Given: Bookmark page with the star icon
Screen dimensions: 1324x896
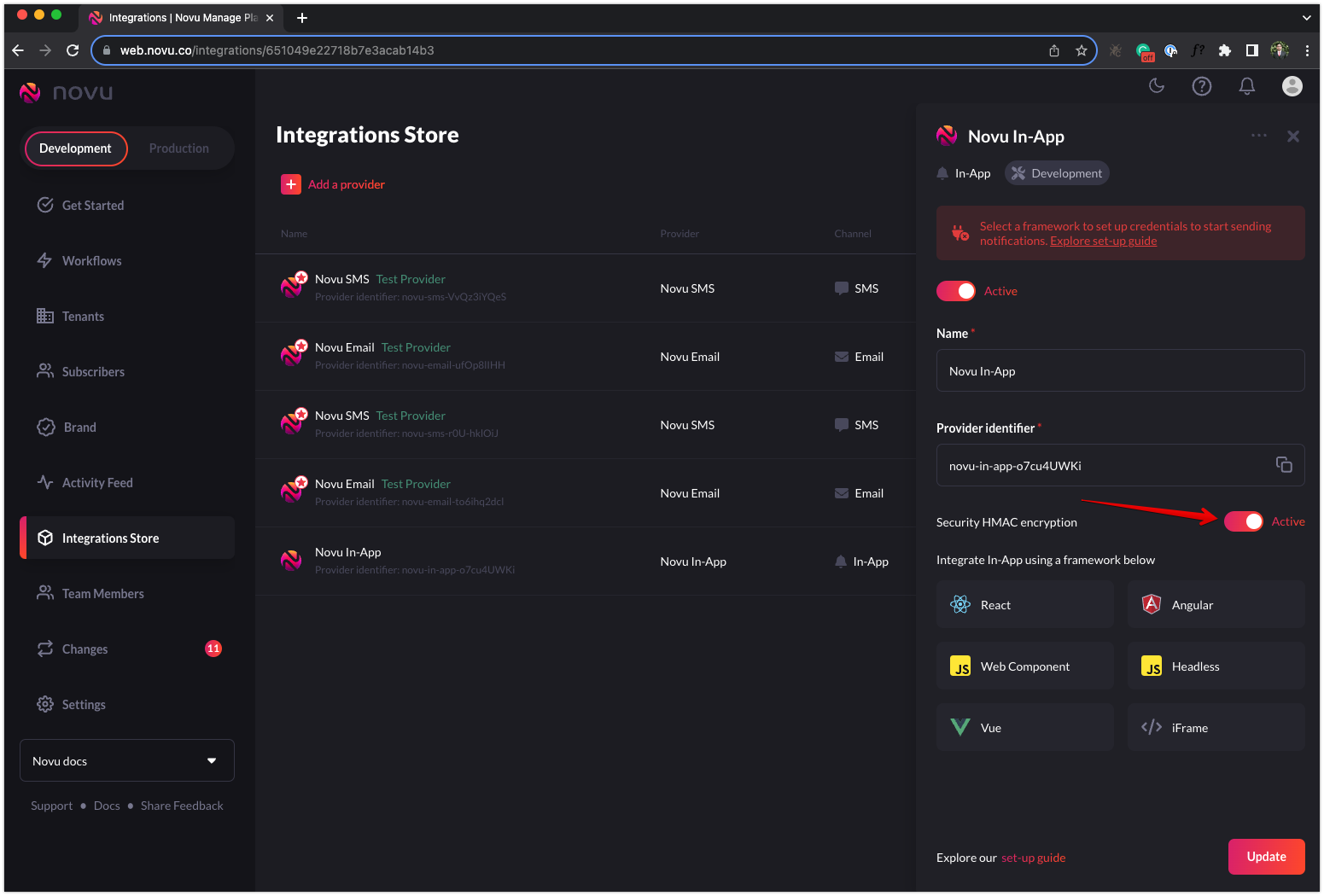Looking at the screenshot, I should coord(1082,50).
